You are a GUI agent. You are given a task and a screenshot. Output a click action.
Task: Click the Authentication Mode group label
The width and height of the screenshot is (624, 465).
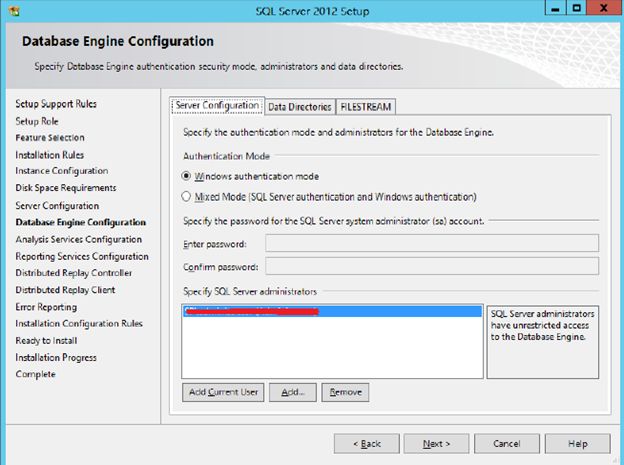[226, 156]
